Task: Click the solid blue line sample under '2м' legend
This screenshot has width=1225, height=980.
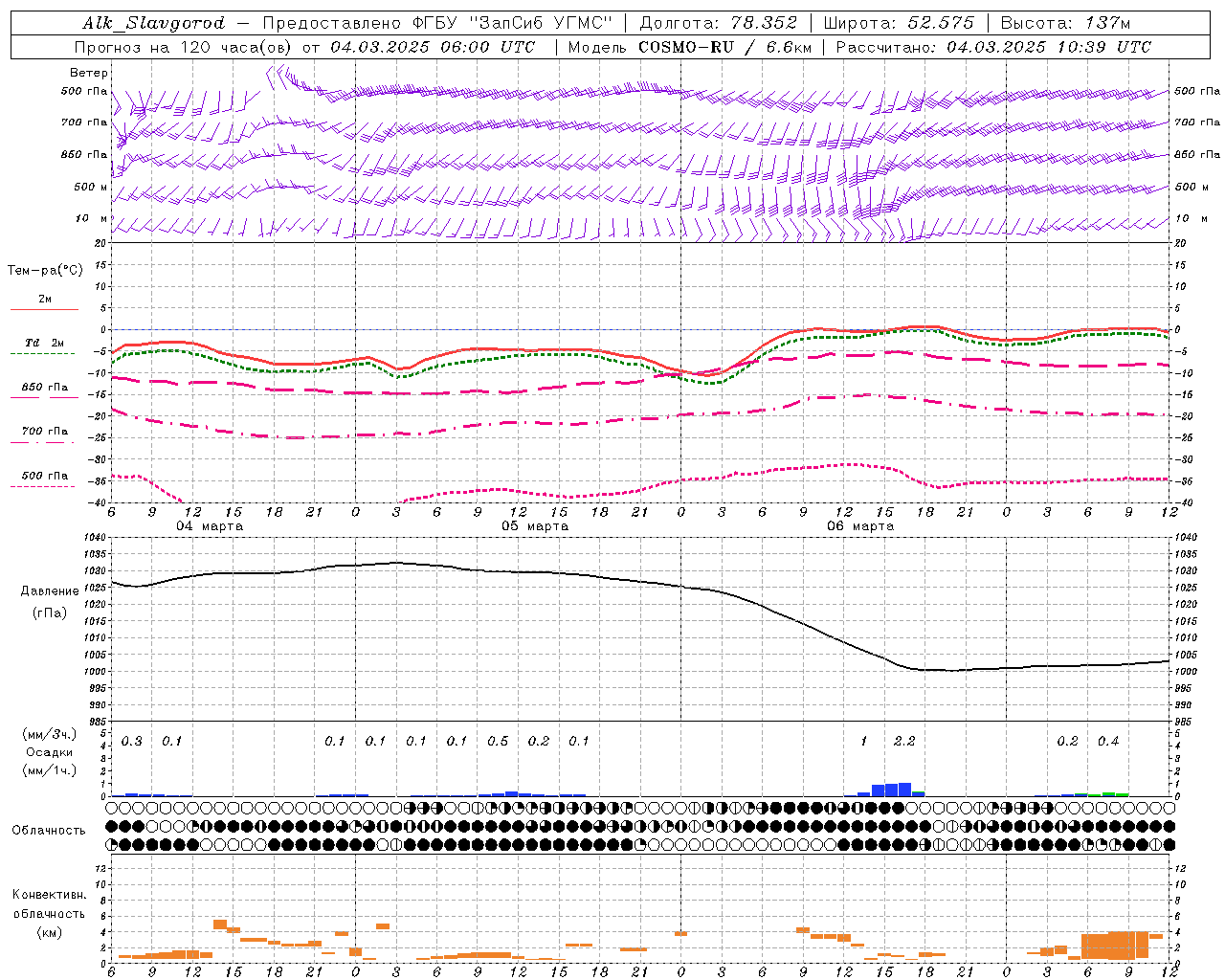Action: [x=44, y=309]
